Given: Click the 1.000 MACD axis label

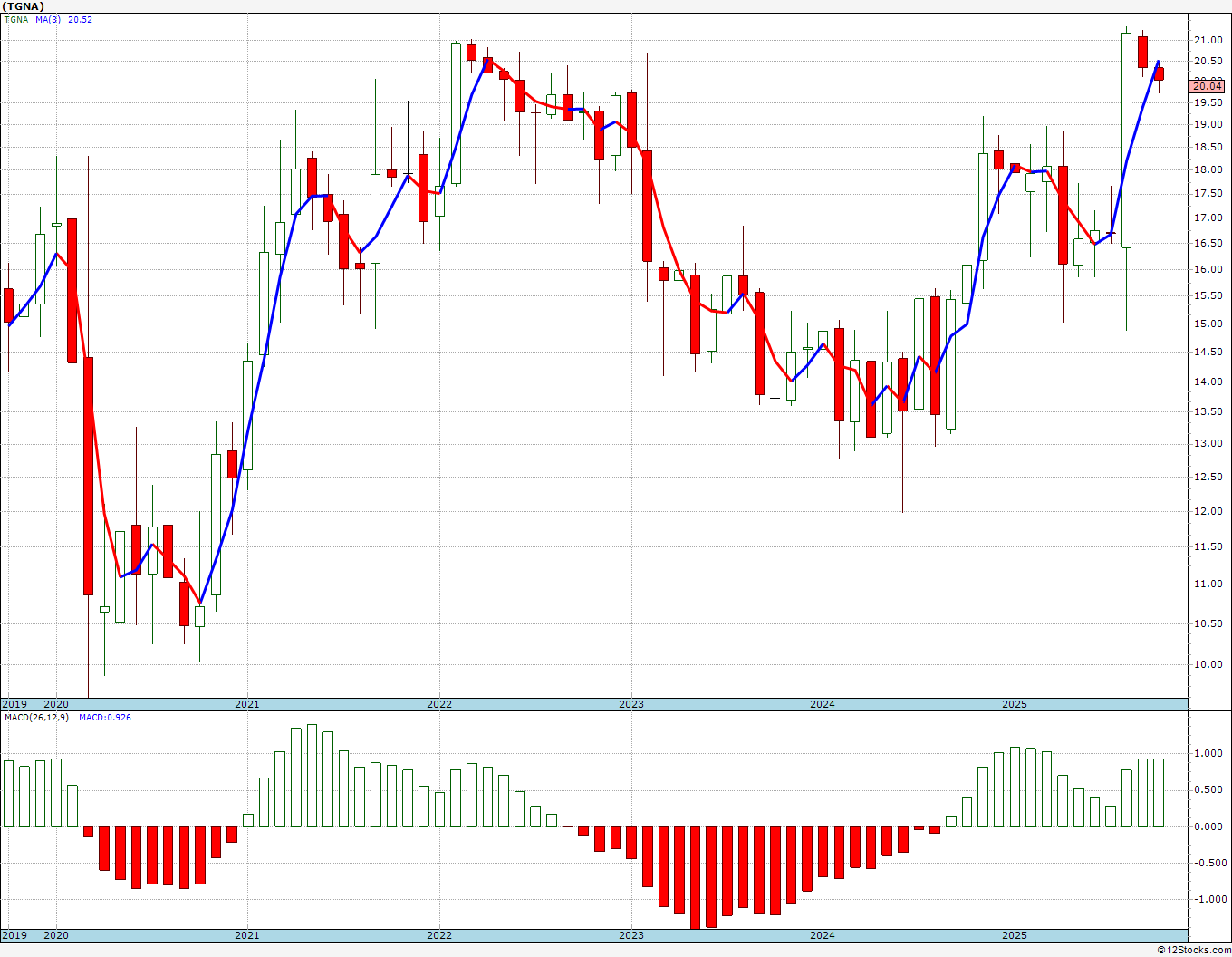Looking at the screenshot, I should coord(1209,754).
